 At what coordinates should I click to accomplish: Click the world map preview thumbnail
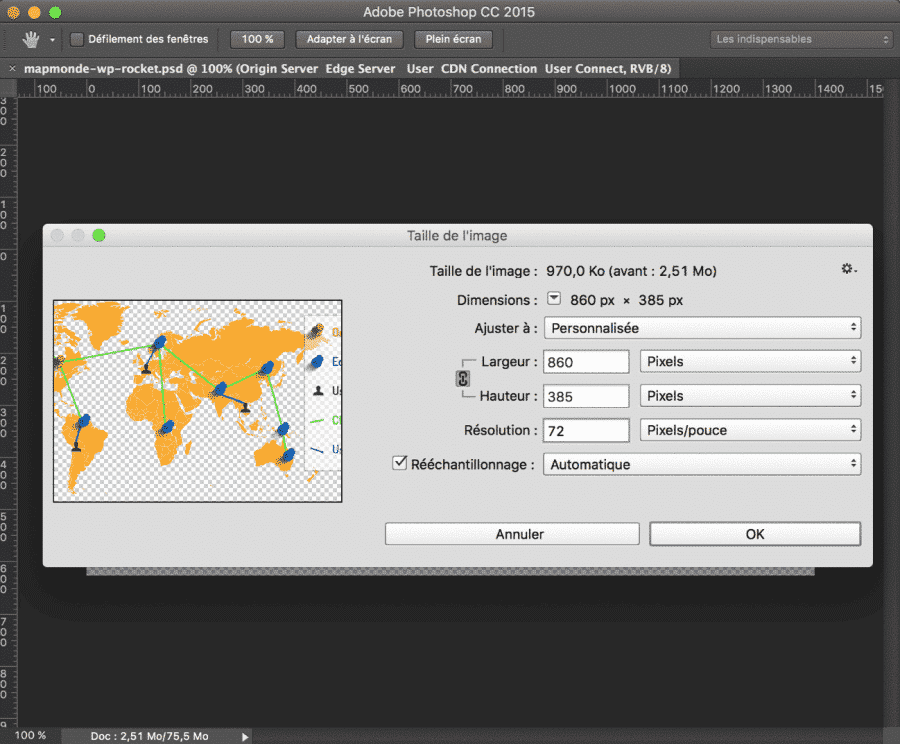pos(197,401)
